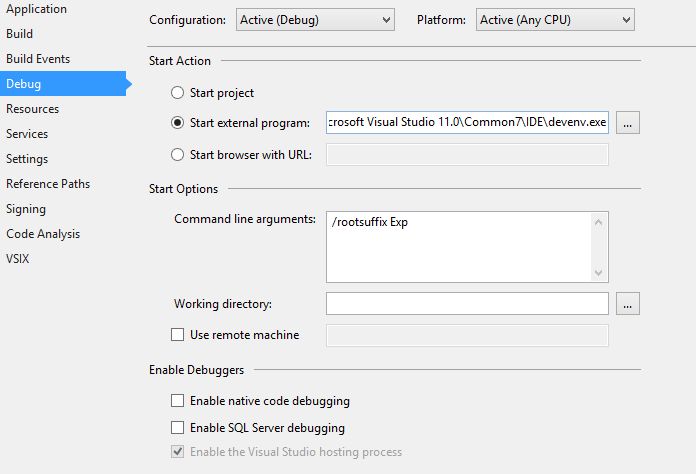696x474 pixels.
Task: Open the Configuration dropdown
Action: coord(315,20)
